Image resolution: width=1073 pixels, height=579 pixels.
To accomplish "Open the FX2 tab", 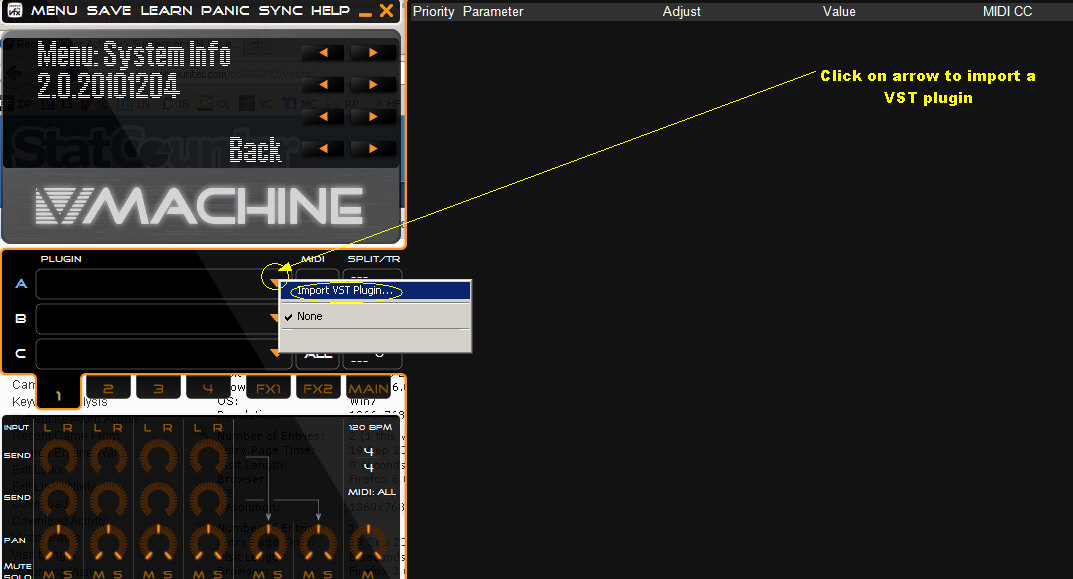I will (x=318, y=388).
